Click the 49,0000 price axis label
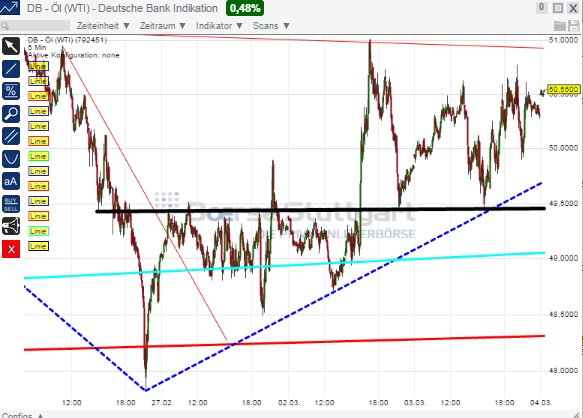Image resolution: width=583 pixels, height=418 pixels. pyautogui.click(x=563, y=258)
